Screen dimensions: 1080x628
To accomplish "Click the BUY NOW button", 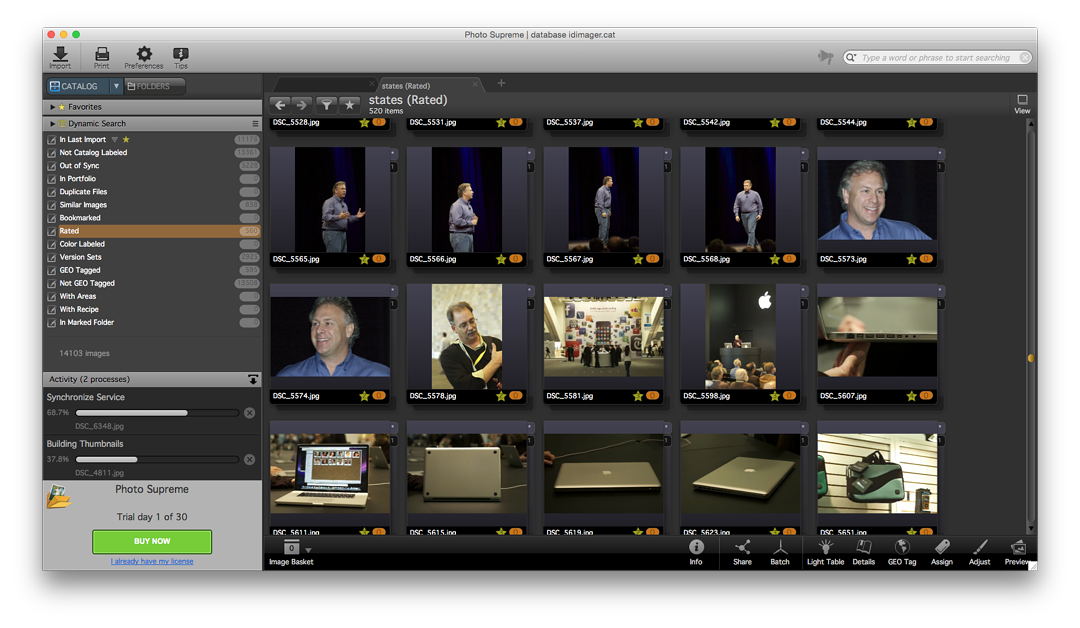I will pyautogui.click(x=152, y=541).
